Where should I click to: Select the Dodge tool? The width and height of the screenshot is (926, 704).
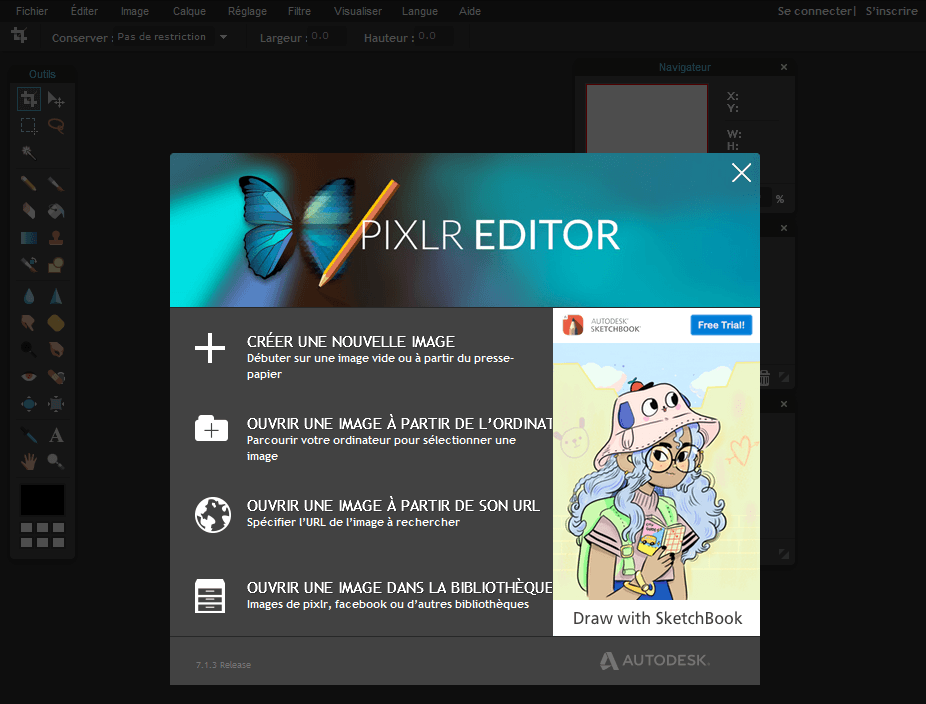pyautogui.click(x=28, y=349)
